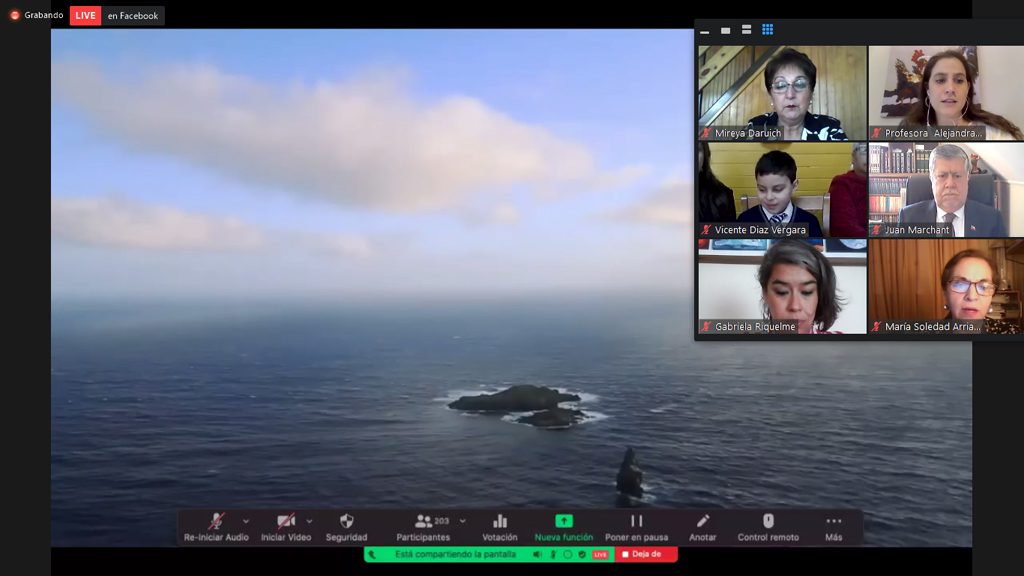Screen dimensions: 1024x576
Task: Switch to grid gallery view icon
Action: pos(767,30)
